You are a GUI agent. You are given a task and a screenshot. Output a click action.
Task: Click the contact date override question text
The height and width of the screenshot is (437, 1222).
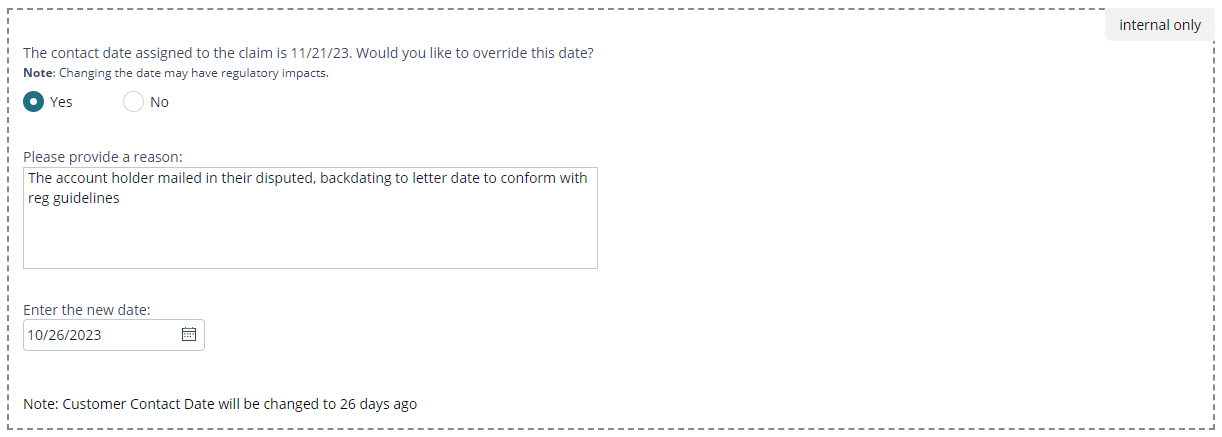point(308,53)
